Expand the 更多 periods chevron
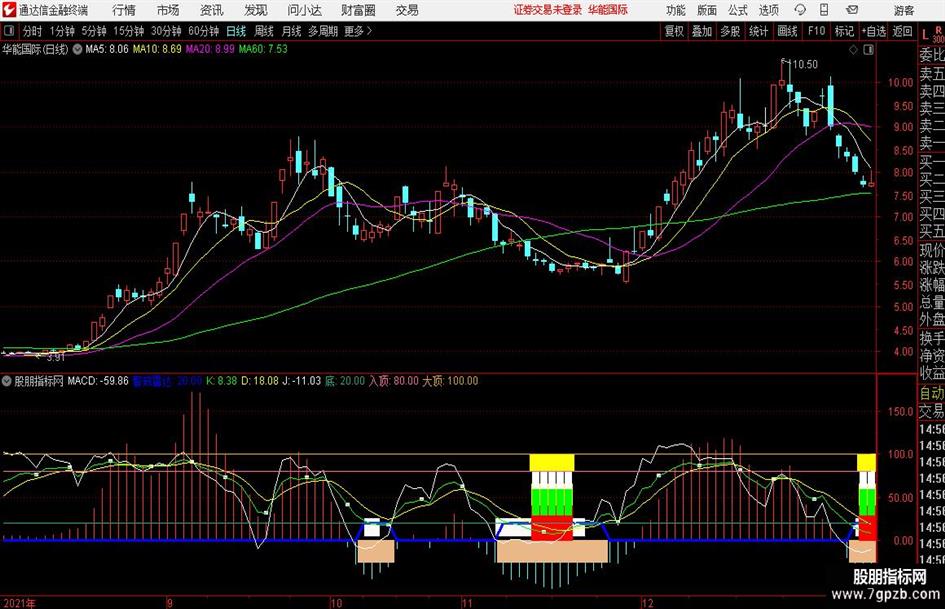 369,31
